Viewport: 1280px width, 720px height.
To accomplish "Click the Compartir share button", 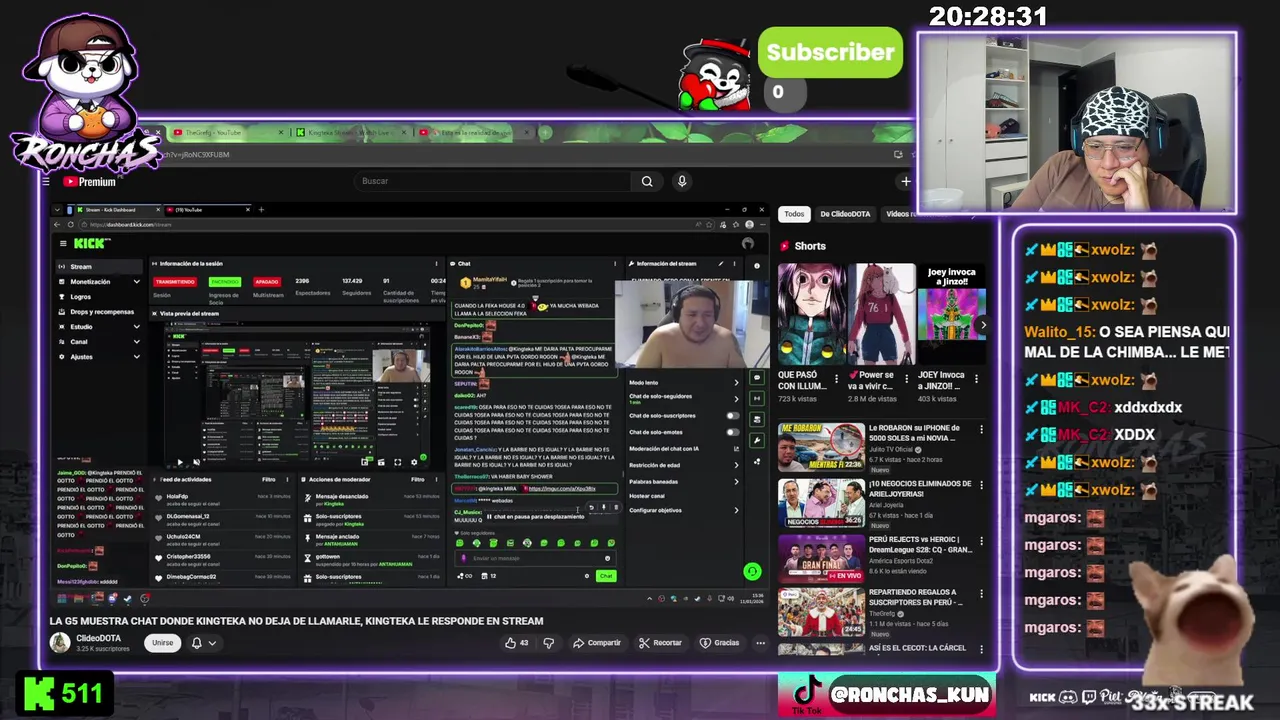I will click(x=597, y=643).
